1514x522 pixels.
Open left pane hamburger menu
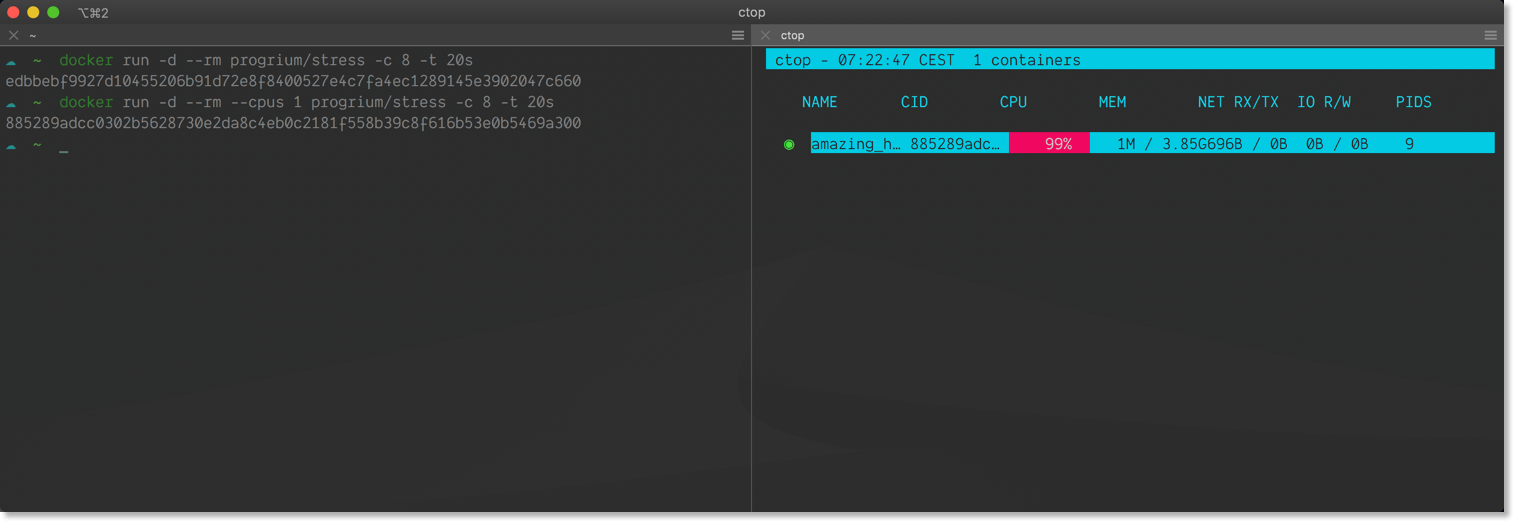(x=738, y=35)
